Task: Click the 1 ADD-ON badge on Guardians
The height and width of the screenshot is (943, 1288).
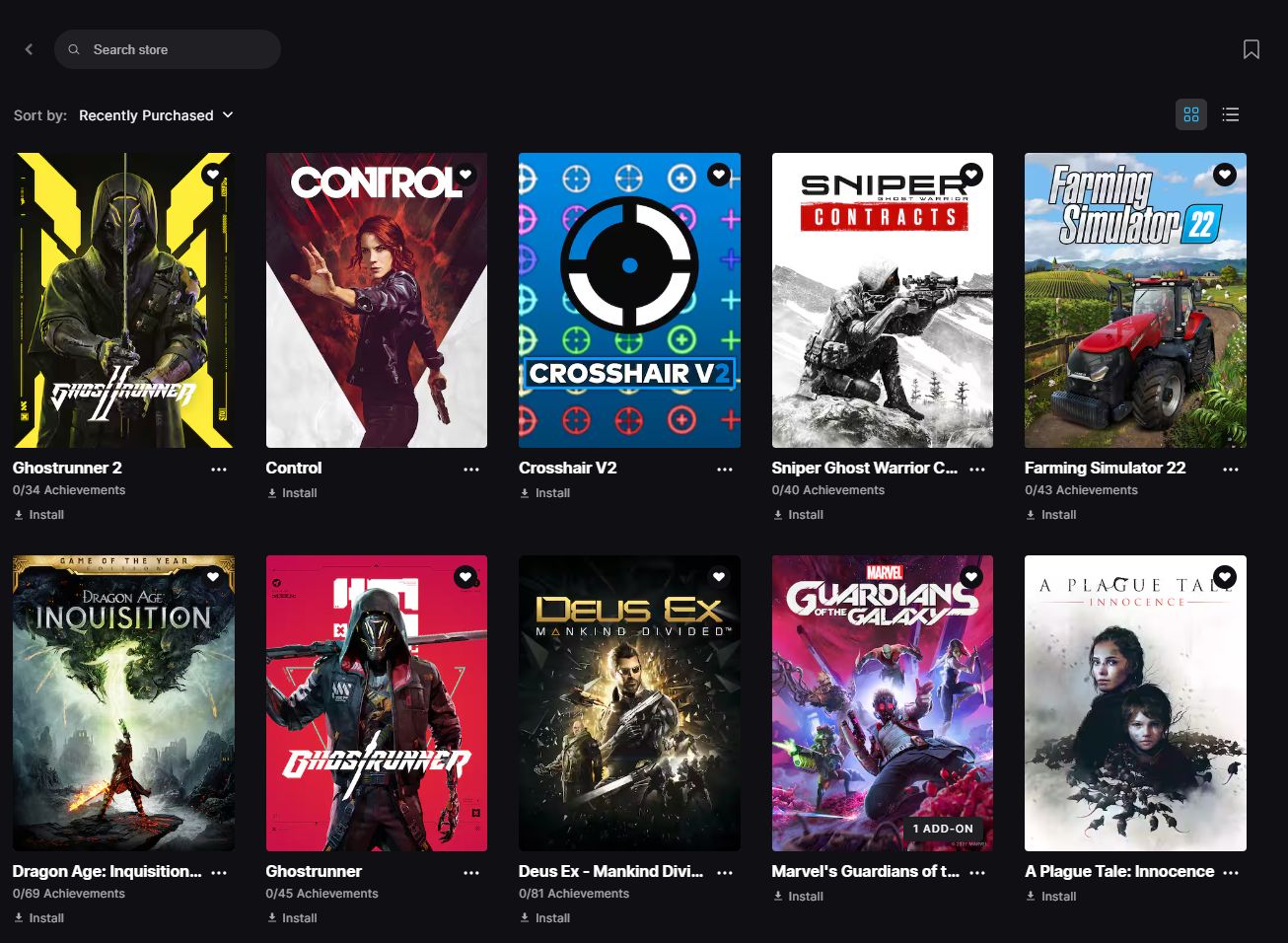Action: [943, 829]
